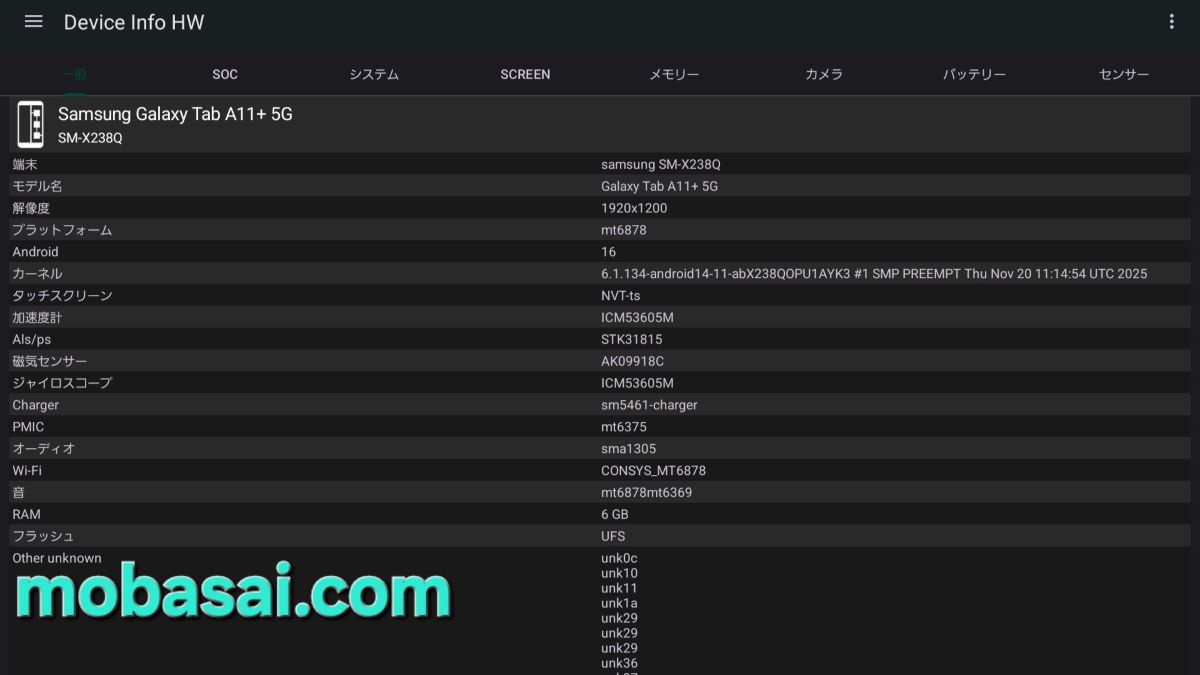Switch to the システム tab
This screenshot has width=1200, height=675.
374,74
